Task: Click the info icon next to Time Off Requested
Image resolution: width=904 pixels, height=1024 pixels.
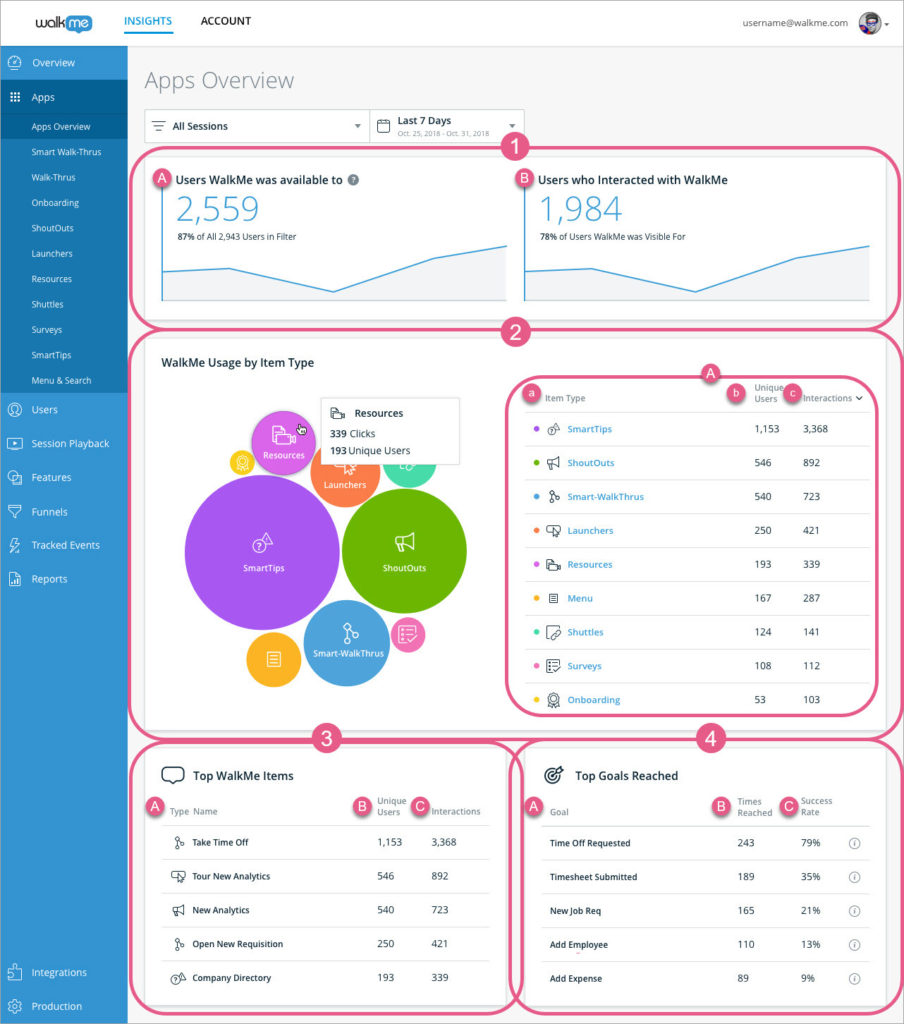Action: tap(855, 843)
